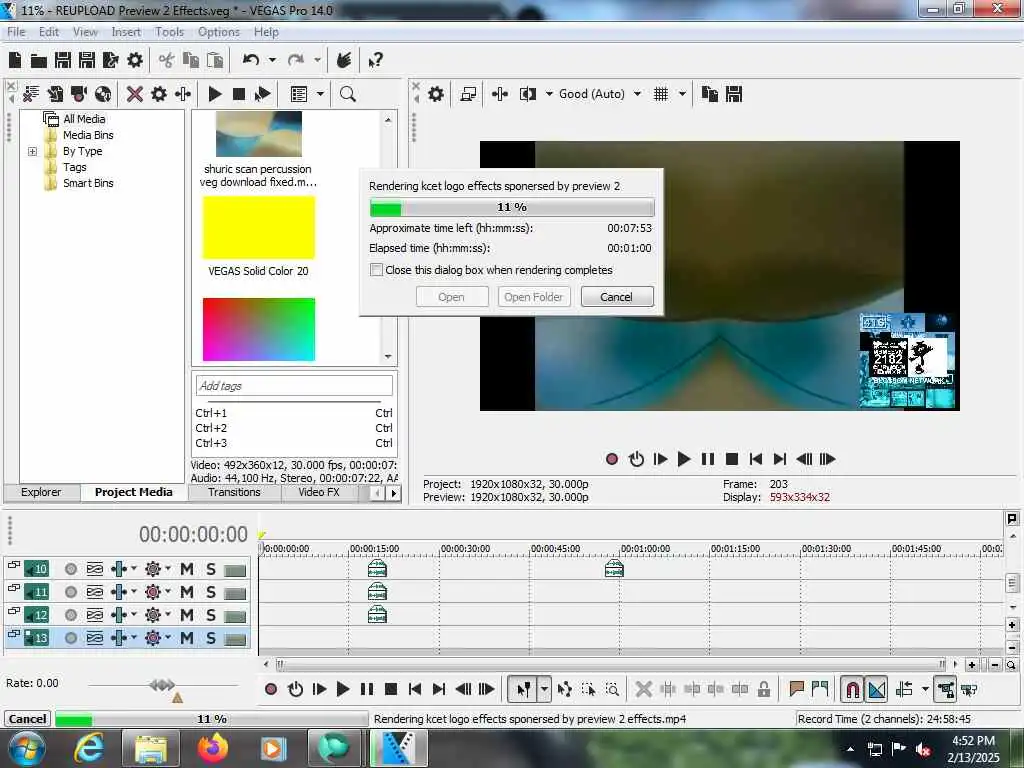Open Views dropdown arrow in media toolbar
The height and width of the screenshot is (768, 1024).
tap(321, 94)
